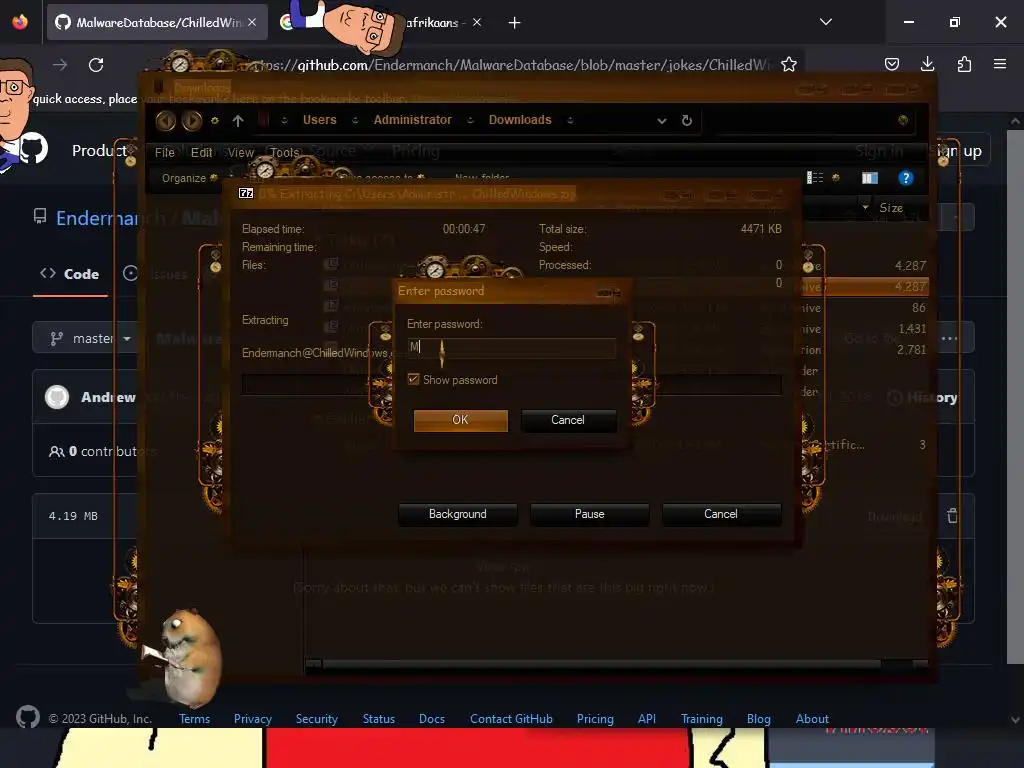Viewport: 1024px width, 768px height.
Task: Switch to the MalwareDatabase/ChilledWindows Firefox tab
Action: coord(157,22)
